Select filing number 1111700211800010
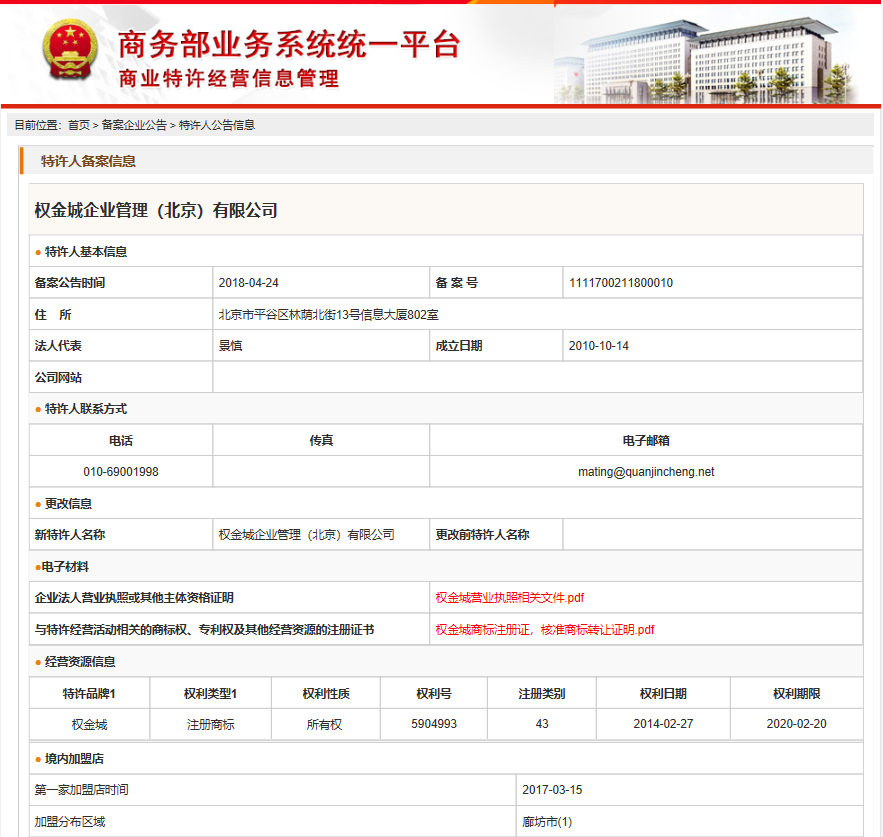The height and width of the screenshot is (837, 883). (621, 283)
